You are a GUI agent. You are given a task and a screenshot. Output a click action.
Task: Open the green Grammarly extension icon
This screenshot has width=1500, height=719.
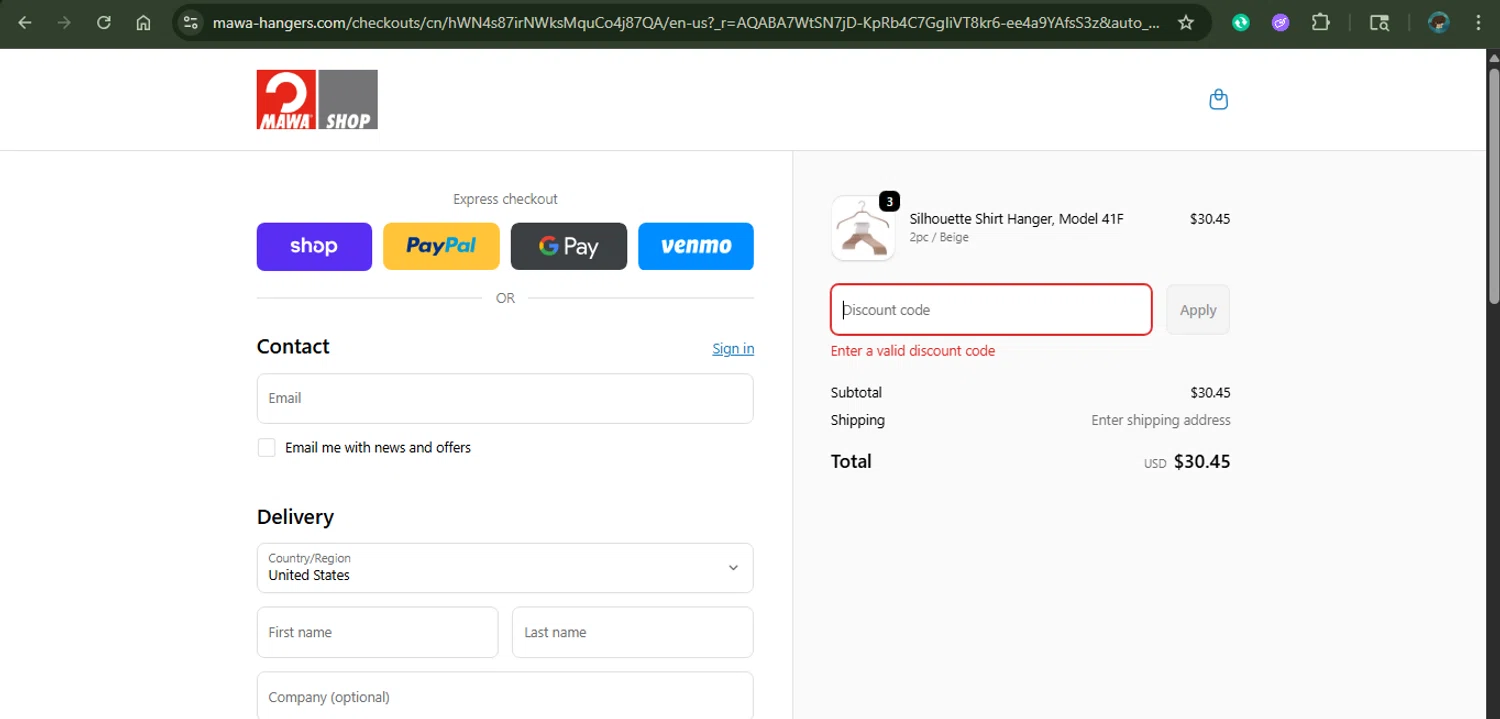[1241, 22]
